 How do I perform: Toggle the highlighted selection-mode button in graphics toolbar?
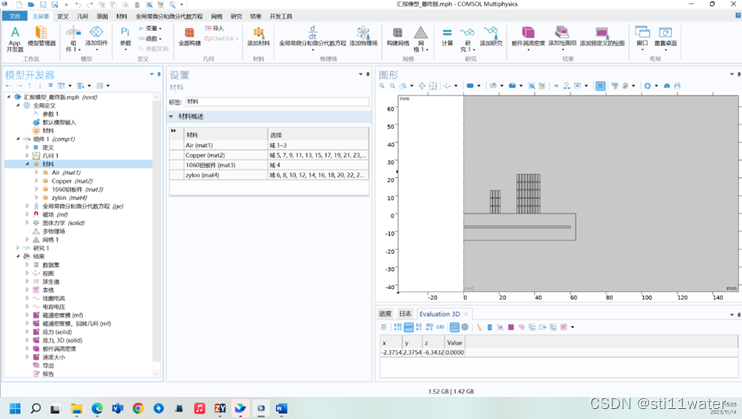point(600,86)
